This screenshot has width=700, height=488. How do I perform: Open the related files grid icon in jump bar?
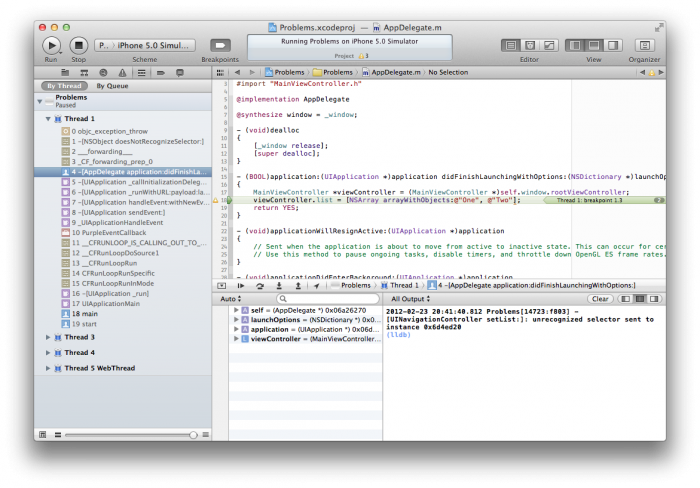[220, 72]
